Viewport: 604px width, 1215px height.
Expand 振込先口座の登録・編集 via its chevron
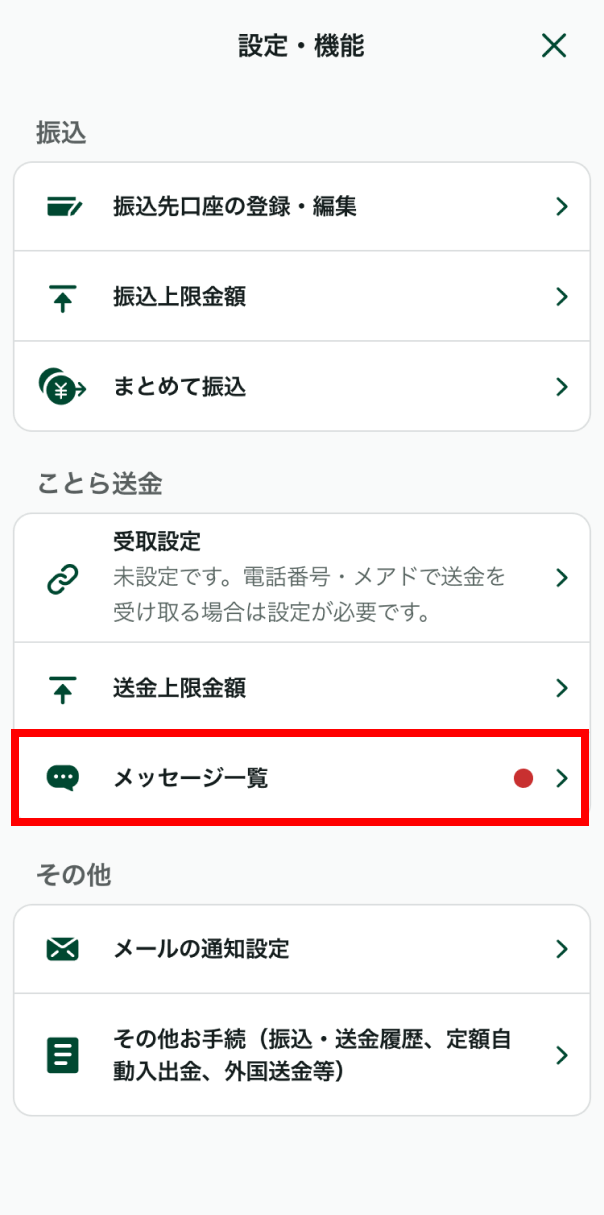point(562,207)
